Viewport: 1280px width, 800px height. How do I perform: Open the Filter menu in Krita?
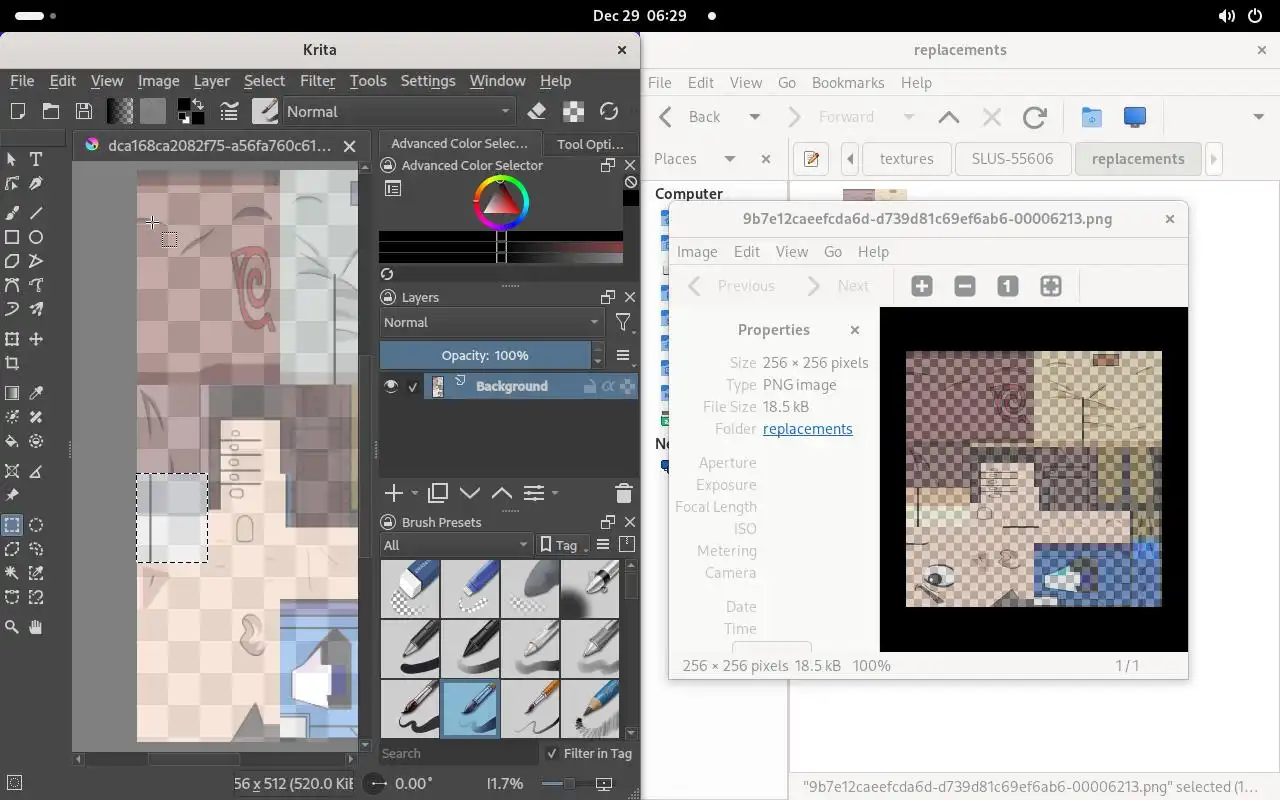click(317, 81)
